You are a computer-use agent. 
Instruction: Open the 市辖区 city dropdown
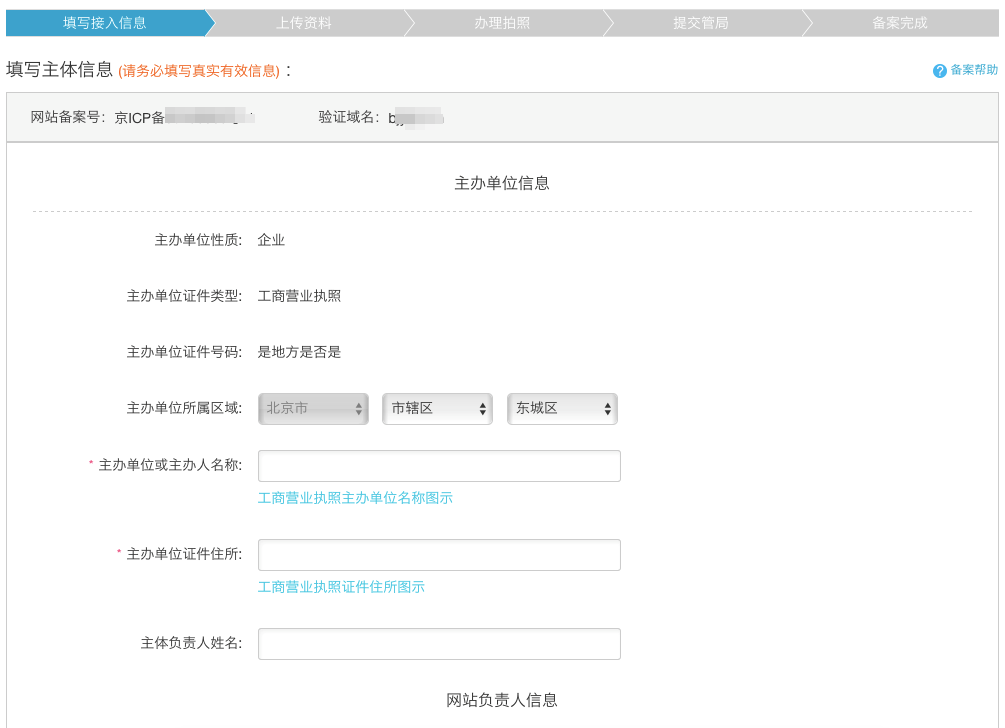(x=437, y=408)
